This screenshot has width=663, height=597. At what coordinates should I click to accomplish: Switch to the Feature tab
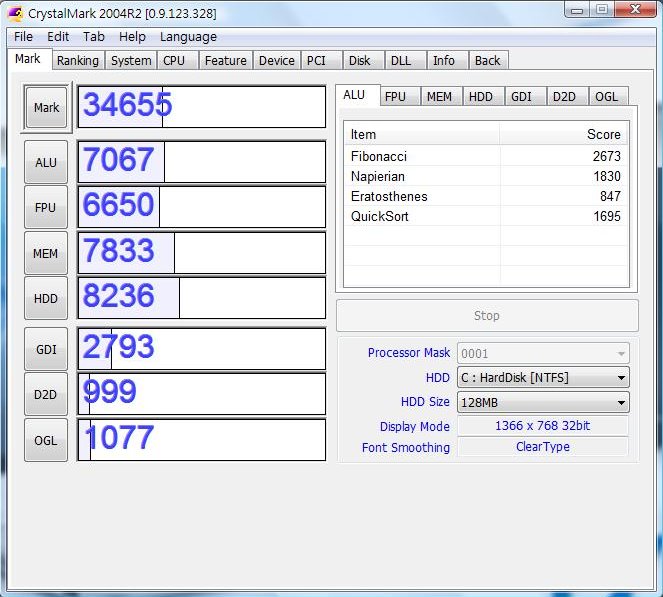coord(225,60)
